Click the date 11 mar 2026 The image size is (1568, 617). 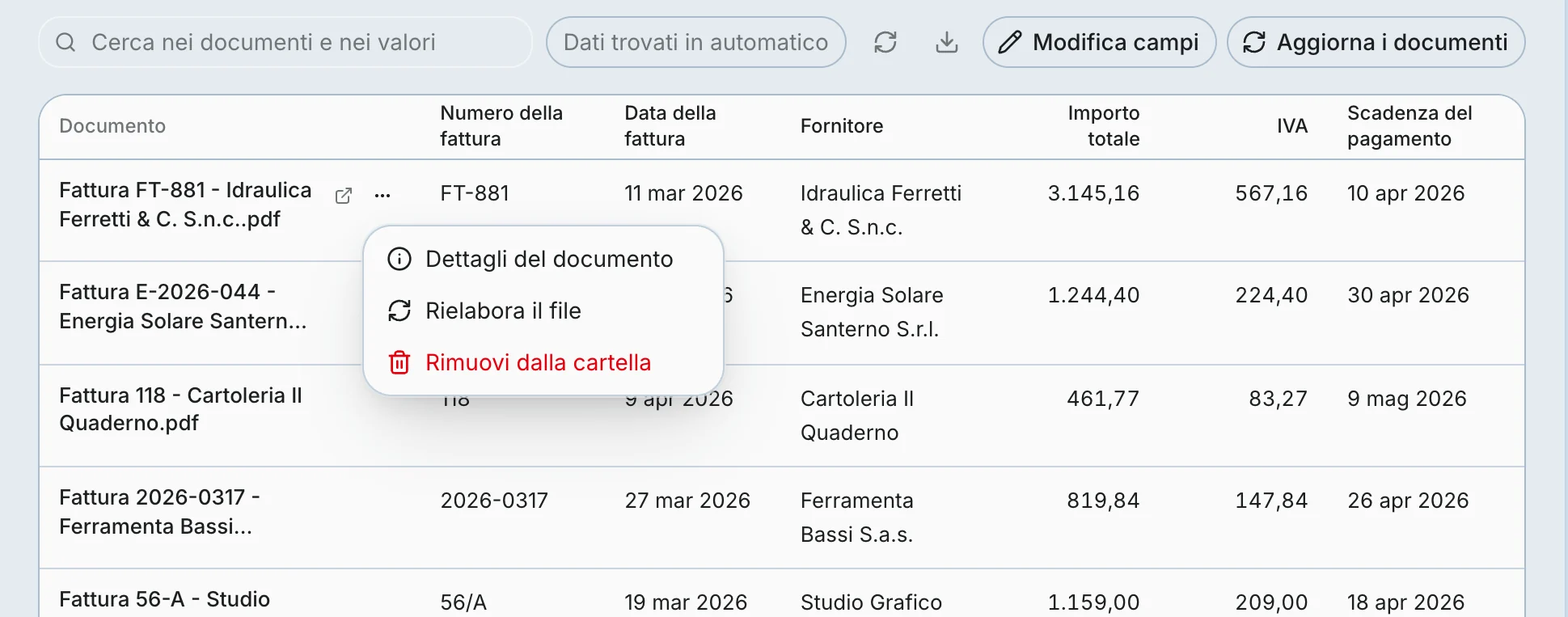[683, 193]
